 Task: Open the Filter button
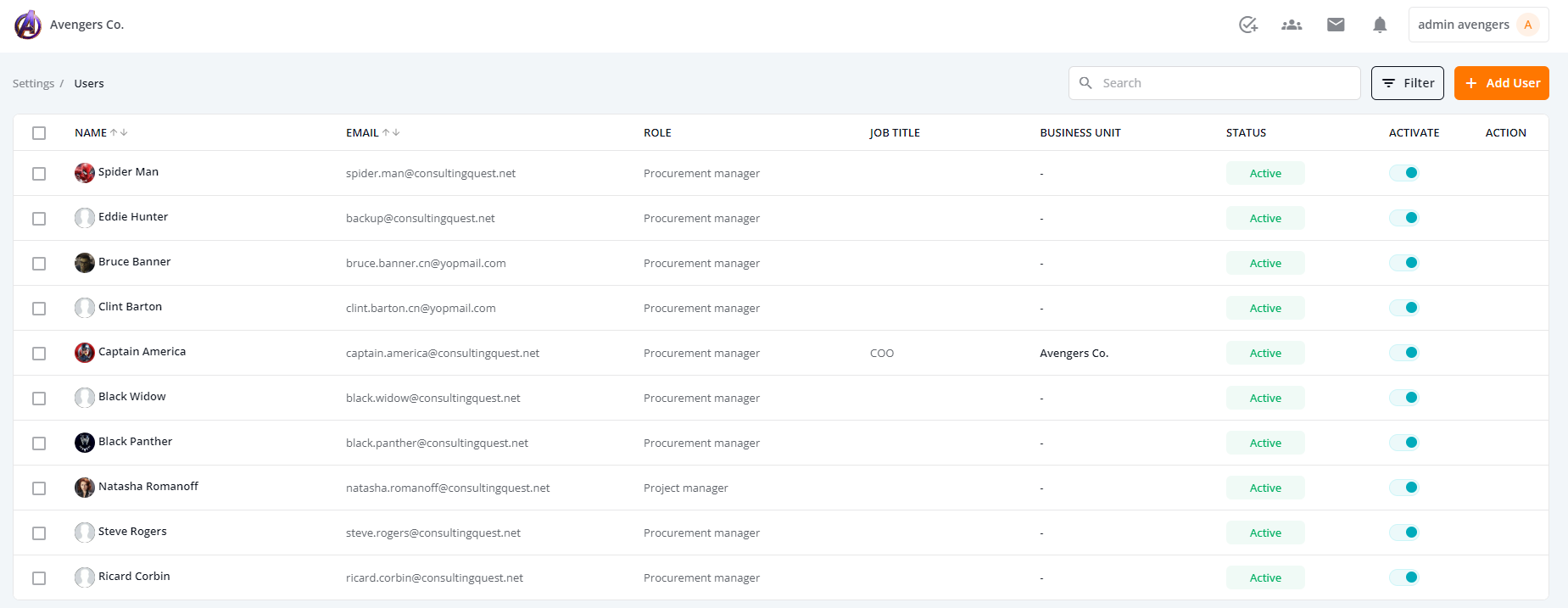click(1407, 83)
